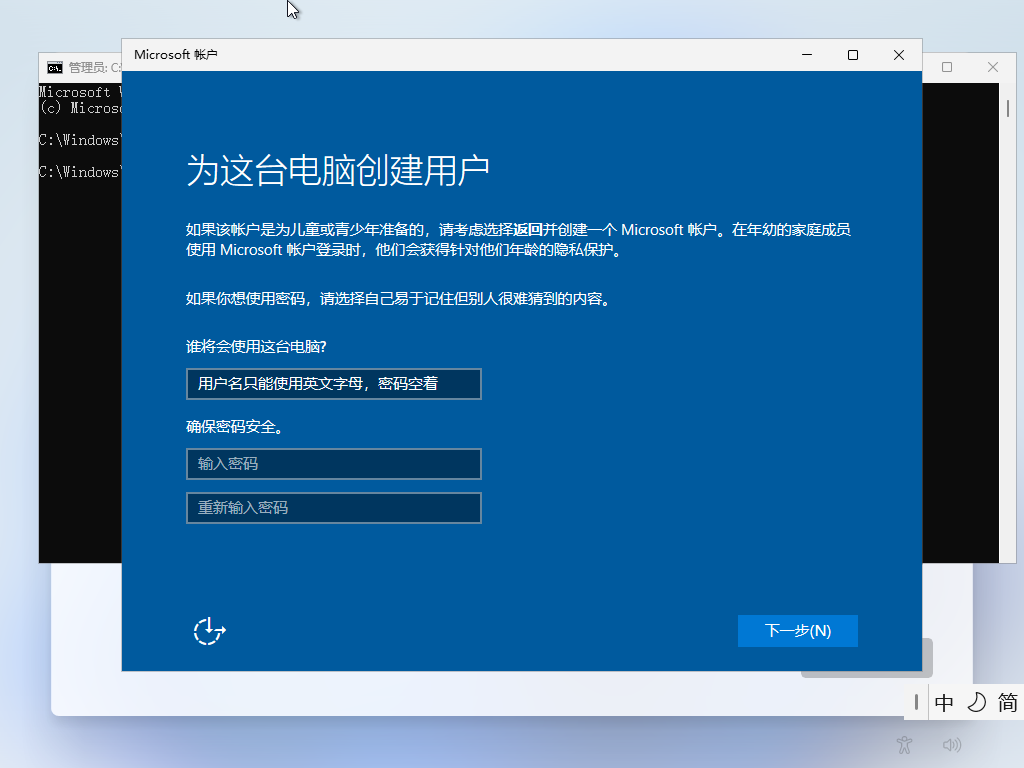This screenshot has height=768, width=1024.
Task: Maximize the Microsoft 帐户 dialog
Action: point(852,55)
